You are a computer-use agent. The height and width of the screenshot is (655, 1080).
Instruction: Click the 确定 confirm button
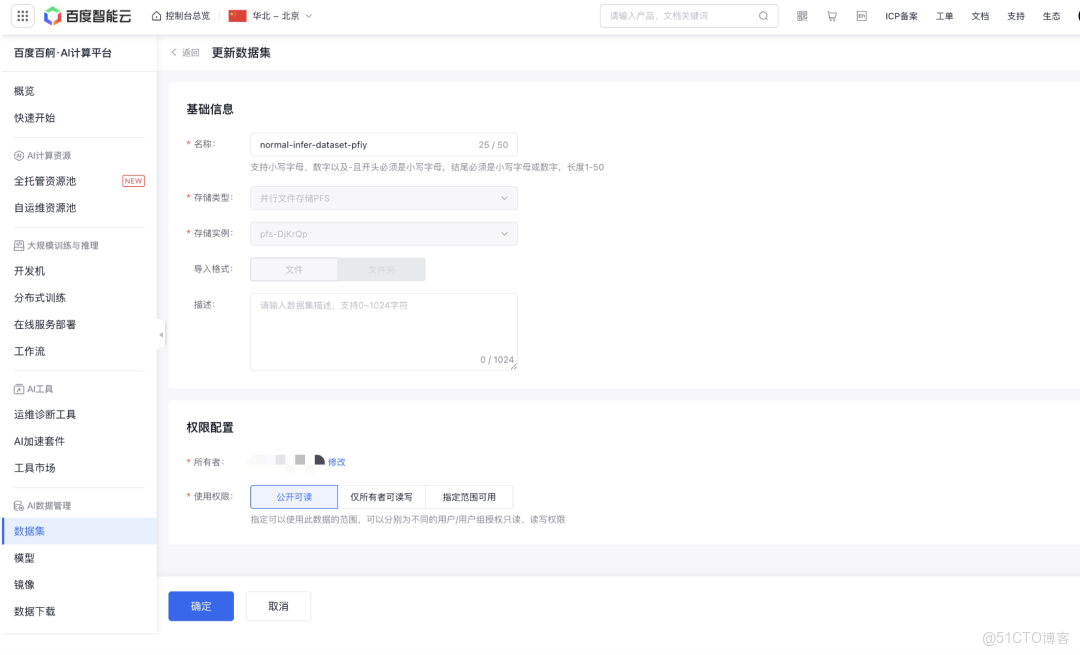pyautogui.click(x=200, y=606)
